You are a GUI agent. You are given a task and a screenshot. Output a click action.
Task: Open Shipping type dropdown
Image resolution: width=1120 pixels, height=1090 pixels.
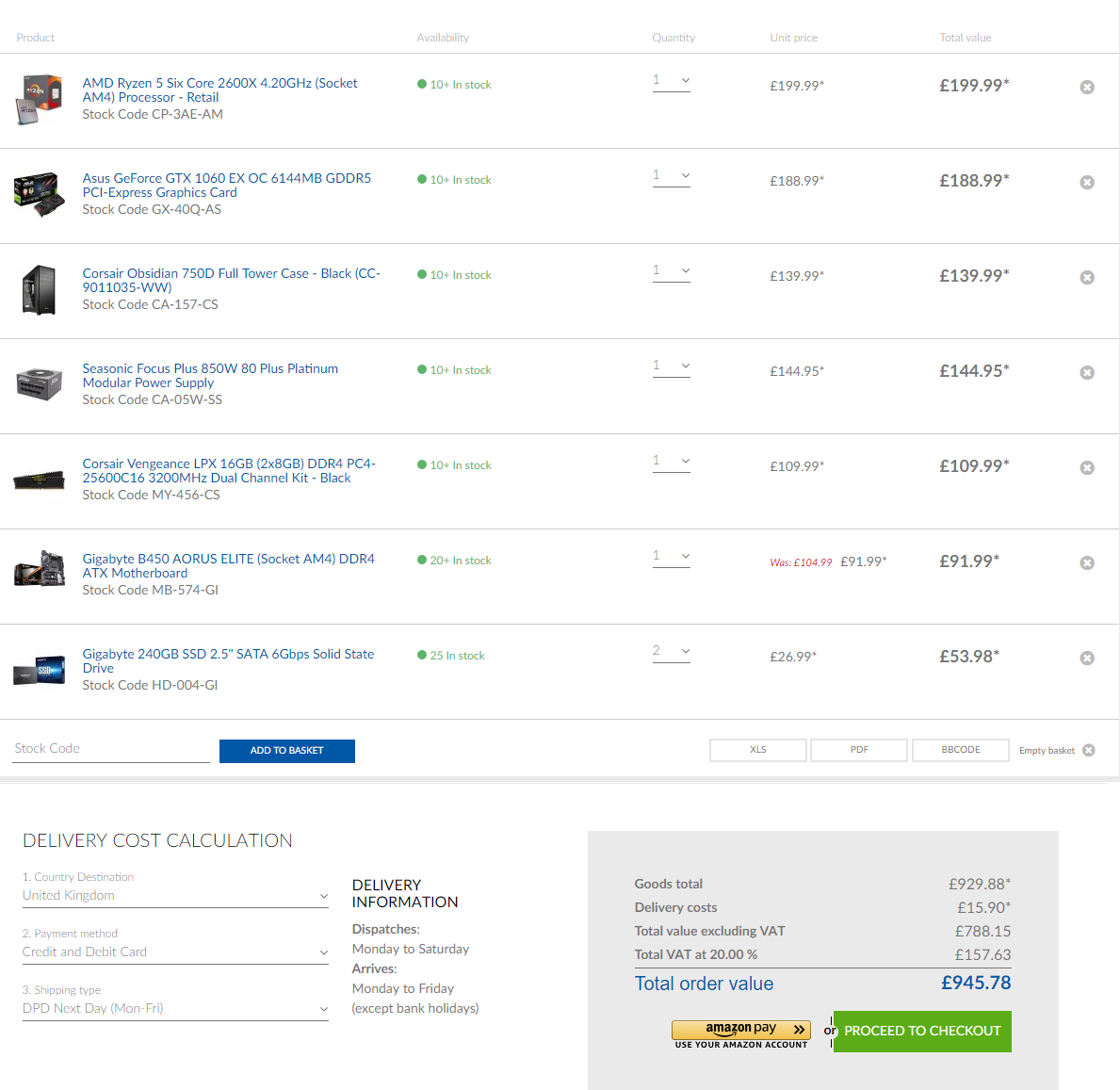pyautogui.click(x=175, y=1009)
